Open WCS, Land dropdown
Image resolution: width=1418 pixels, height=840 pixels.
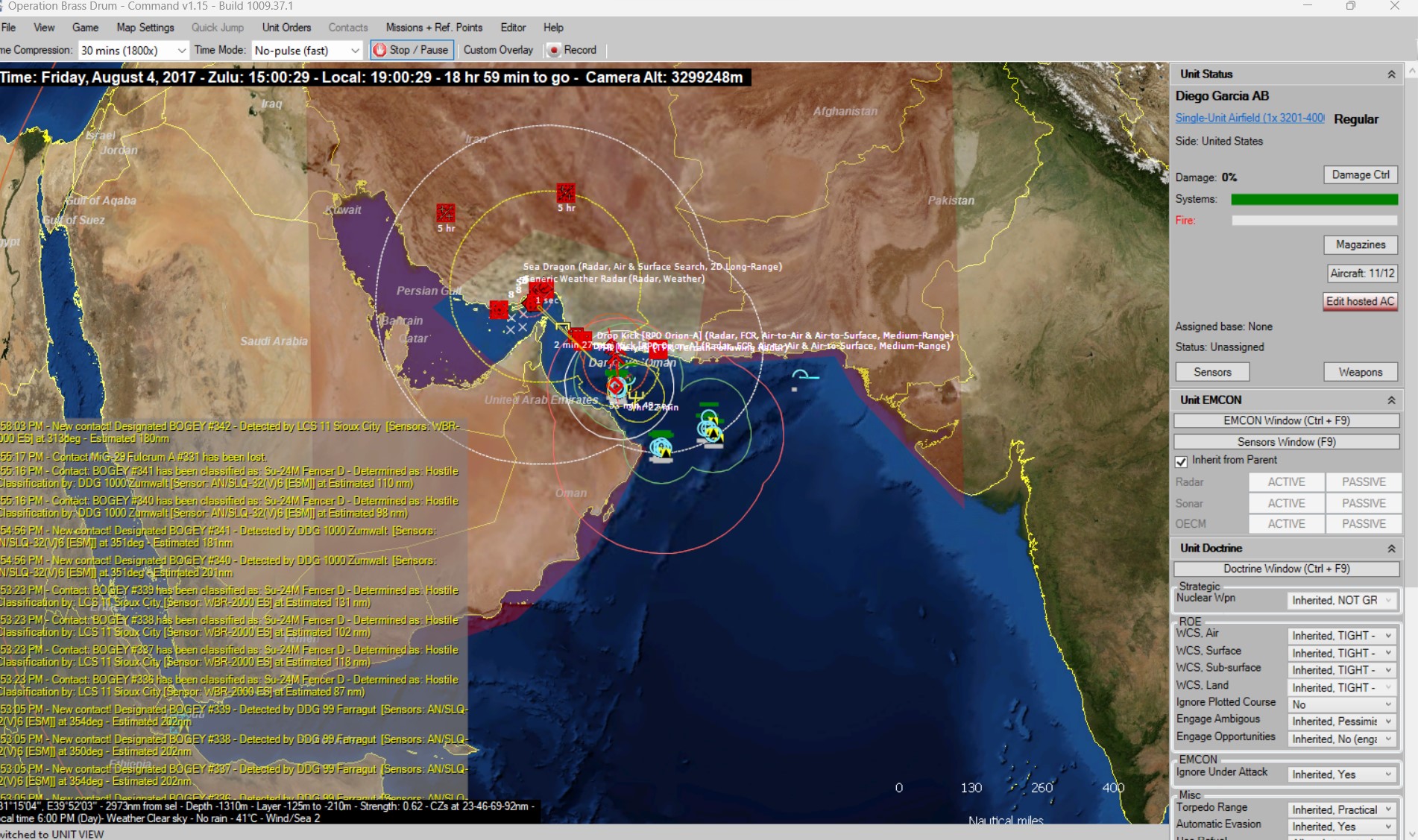point(1341,687)
